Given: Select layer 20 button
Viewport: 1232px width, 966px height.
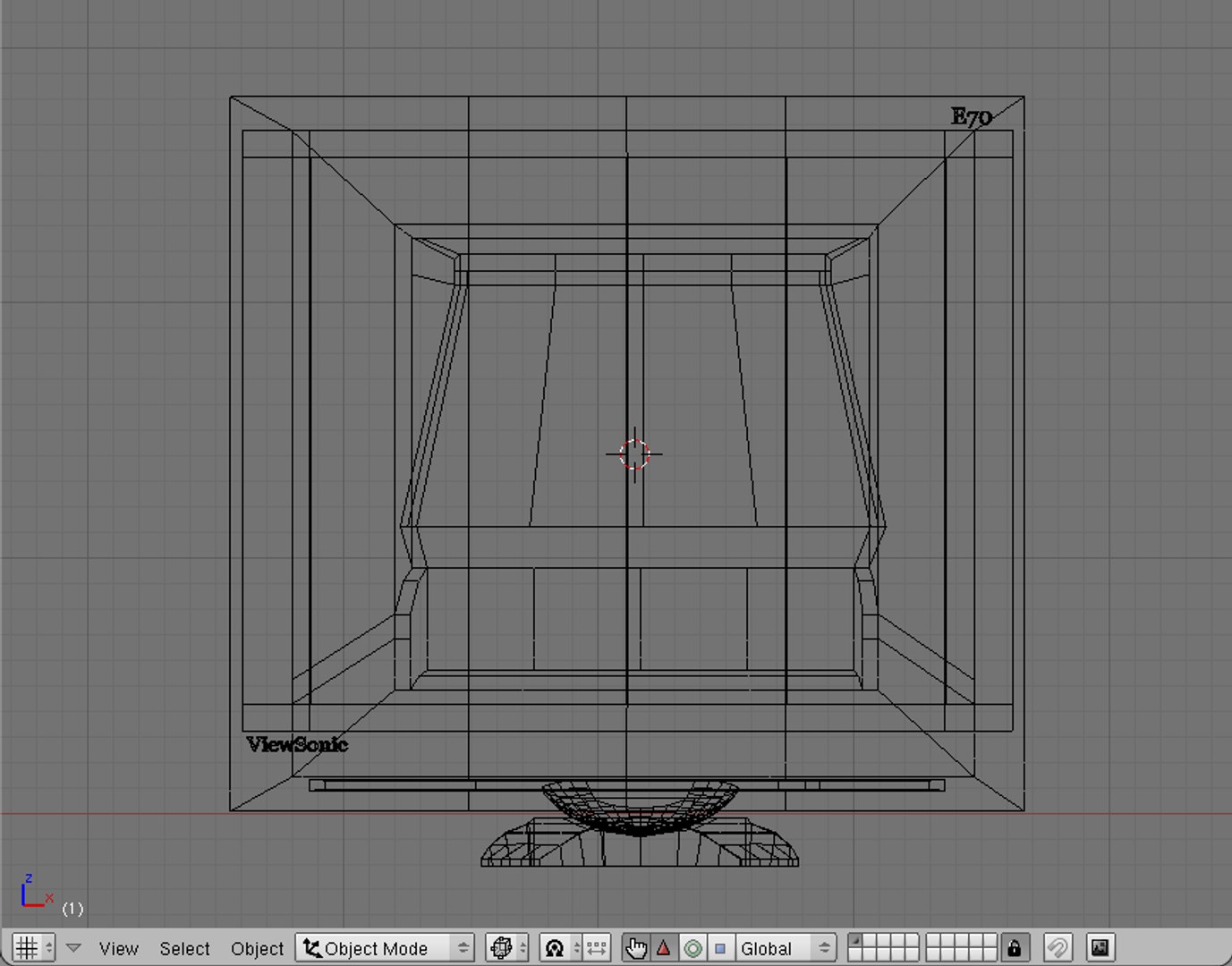Looking at the screenshot, I should tap(990, 955).
